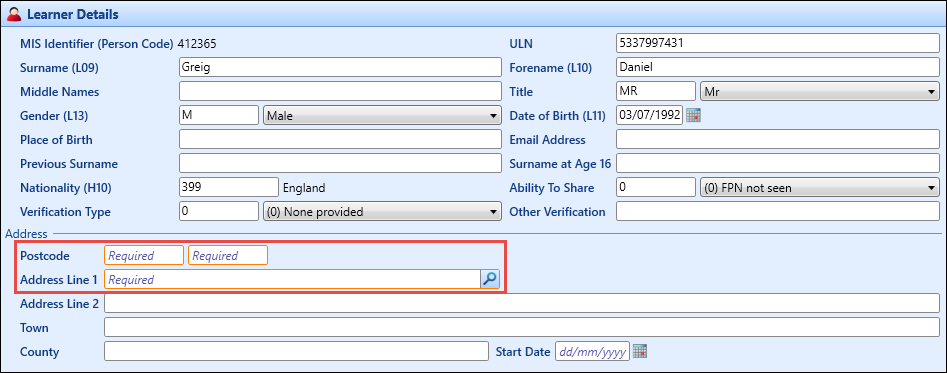
Task: Click the Surname field containing Greig
Action: click(x=340, y=67)
